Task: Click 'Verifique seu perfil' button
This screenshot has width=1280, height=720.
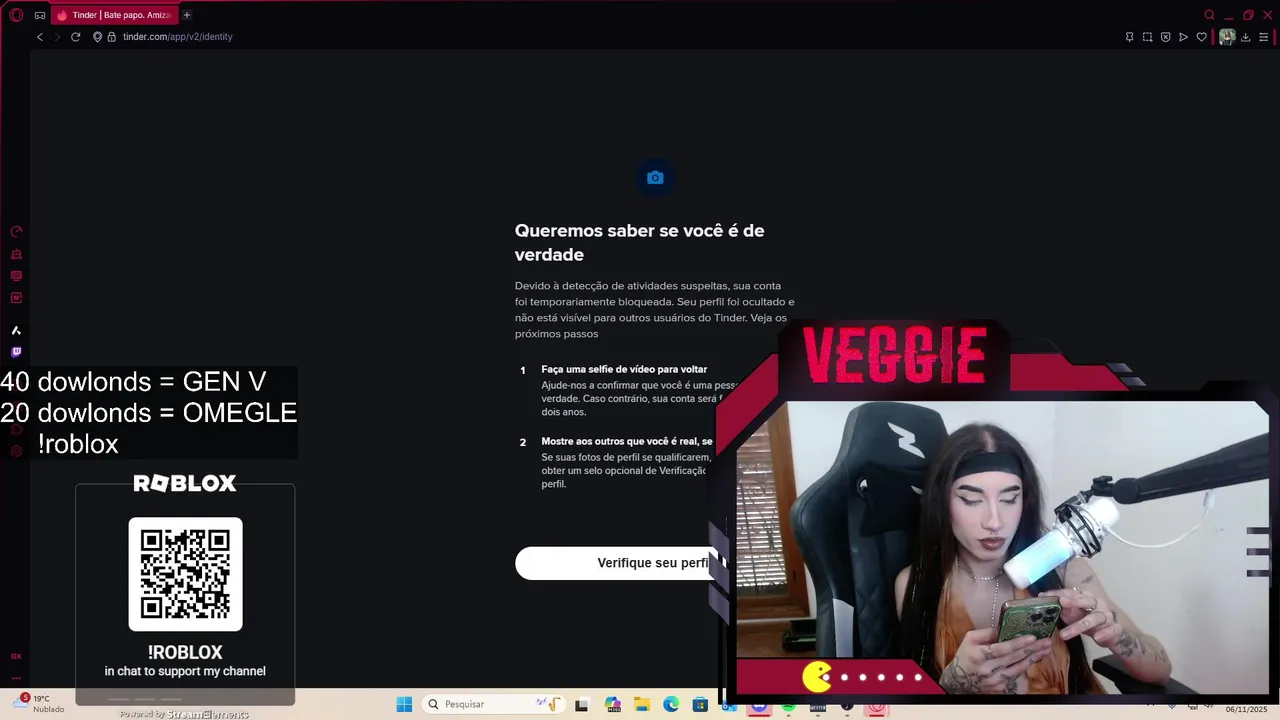Action: tap(618, 563)
